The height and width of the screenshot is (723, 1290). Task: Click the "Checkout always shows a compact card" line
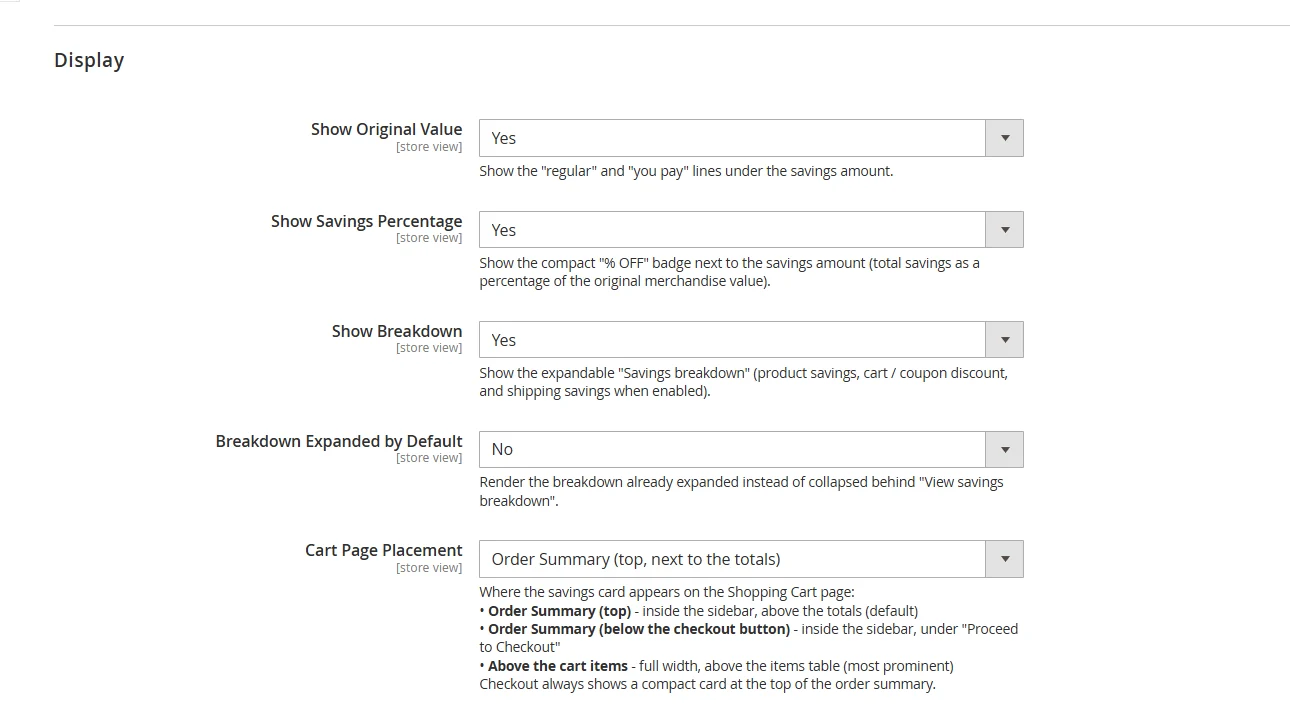[707, 684]
